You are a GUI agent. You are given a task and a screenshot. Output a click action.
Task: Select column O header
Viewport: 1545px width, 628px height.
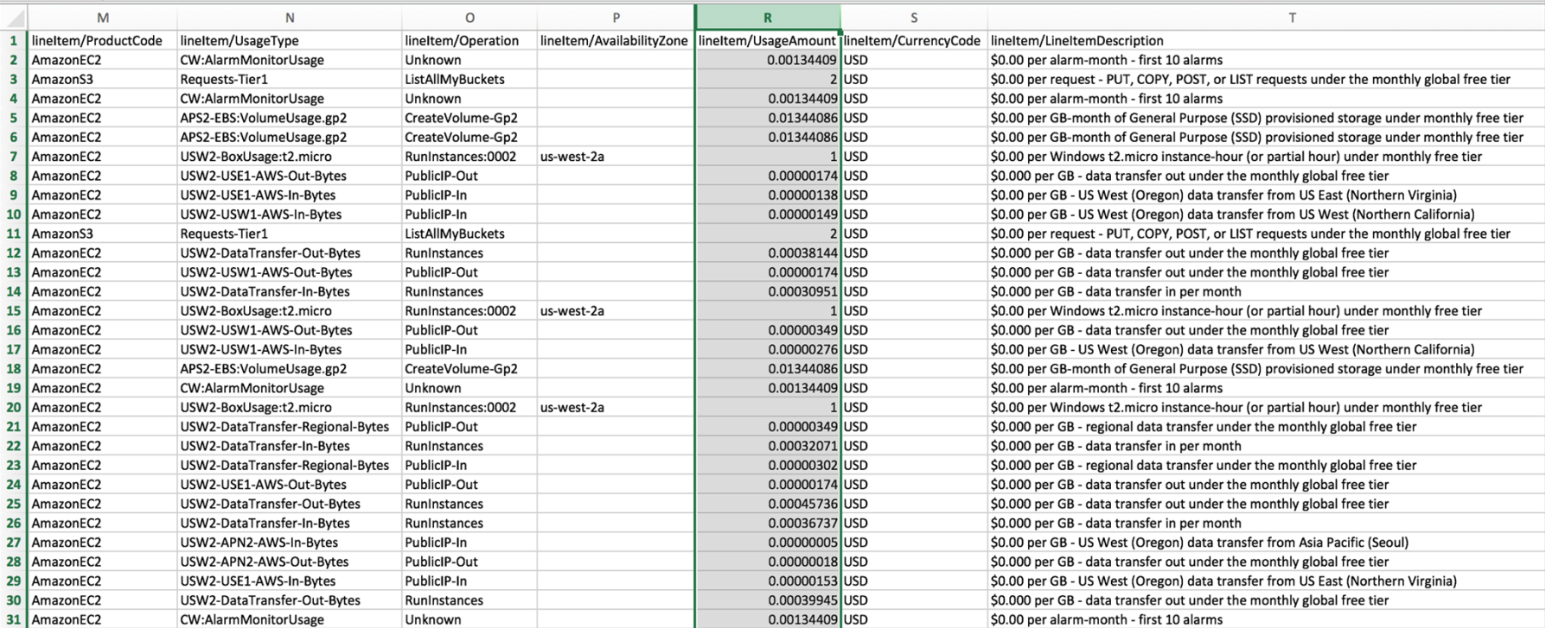(469, 16)
